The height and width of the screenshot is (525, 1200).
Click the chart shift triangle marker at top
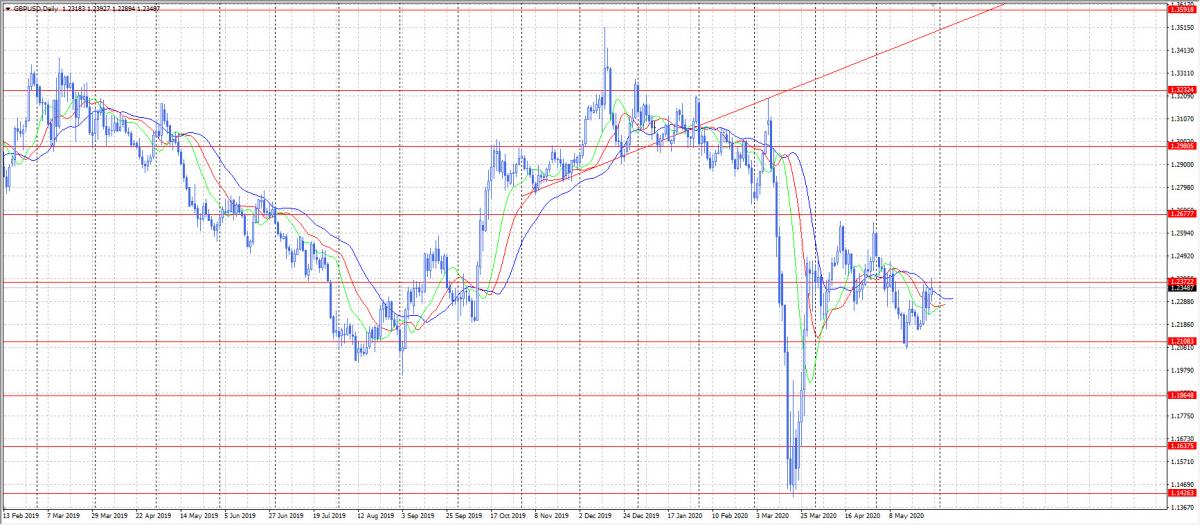click(935, 3)
